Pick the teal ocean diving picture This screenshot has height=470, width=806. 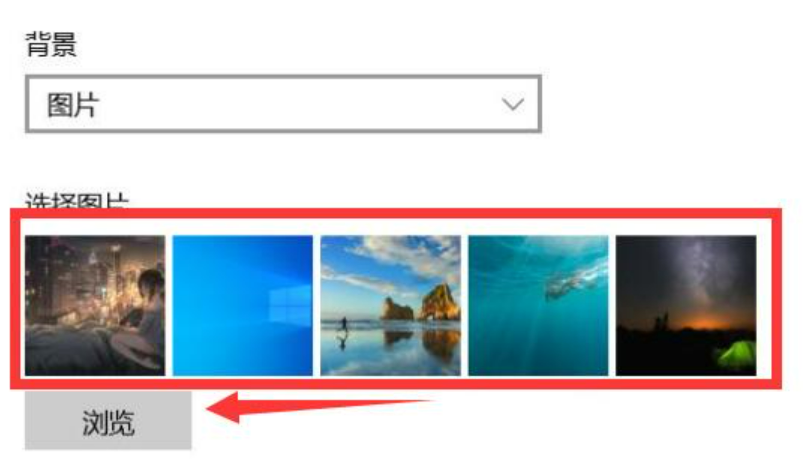[538, 305]
